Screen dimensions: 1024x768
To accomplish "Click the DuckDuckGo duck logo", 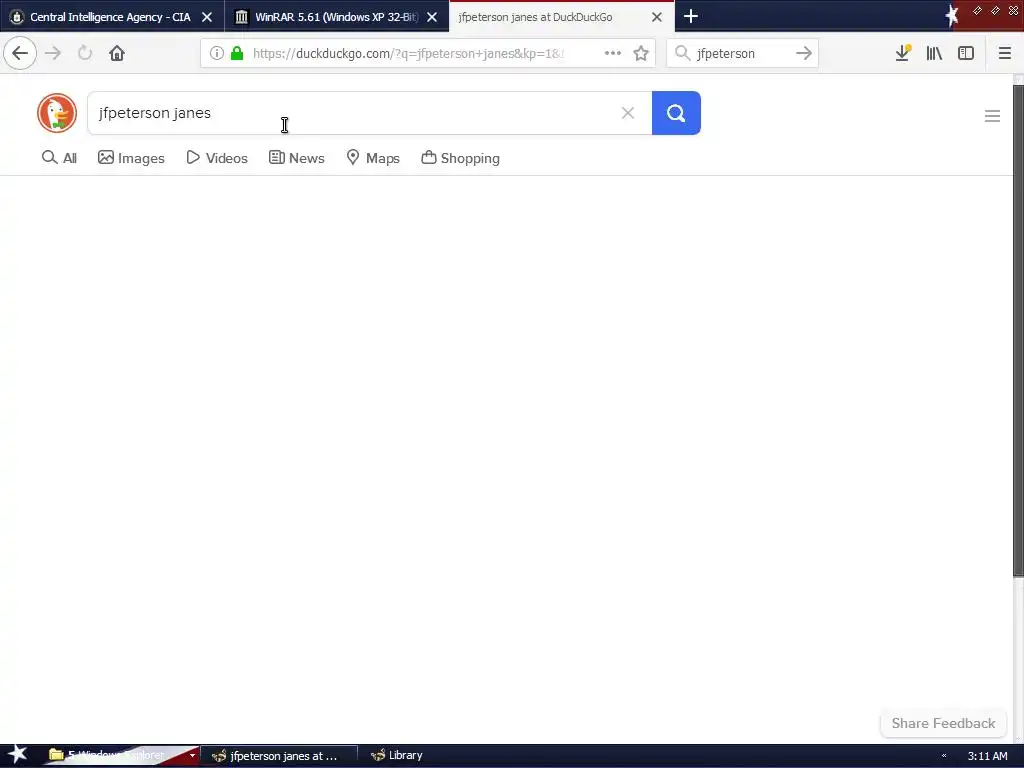I will pyautogui.click(x=57, y=113).
